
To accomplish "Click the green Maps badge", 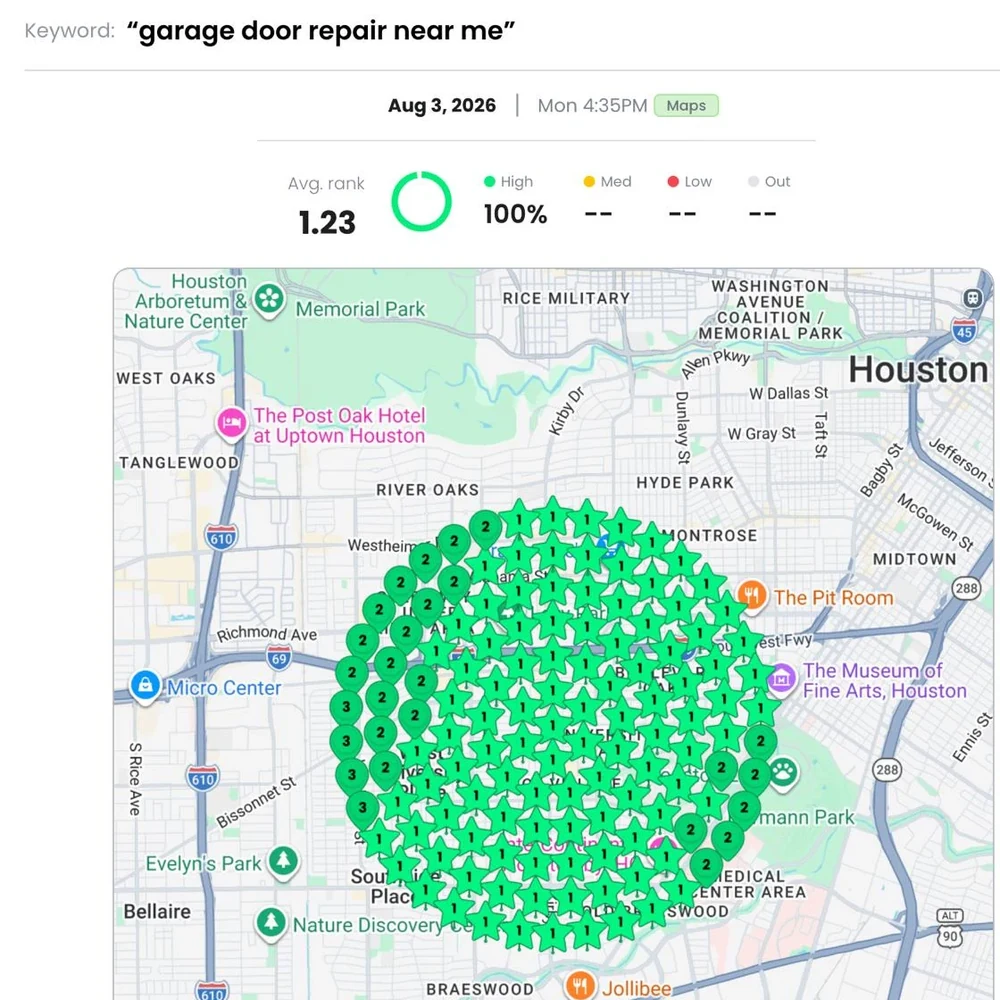I will tap(686, 105).
